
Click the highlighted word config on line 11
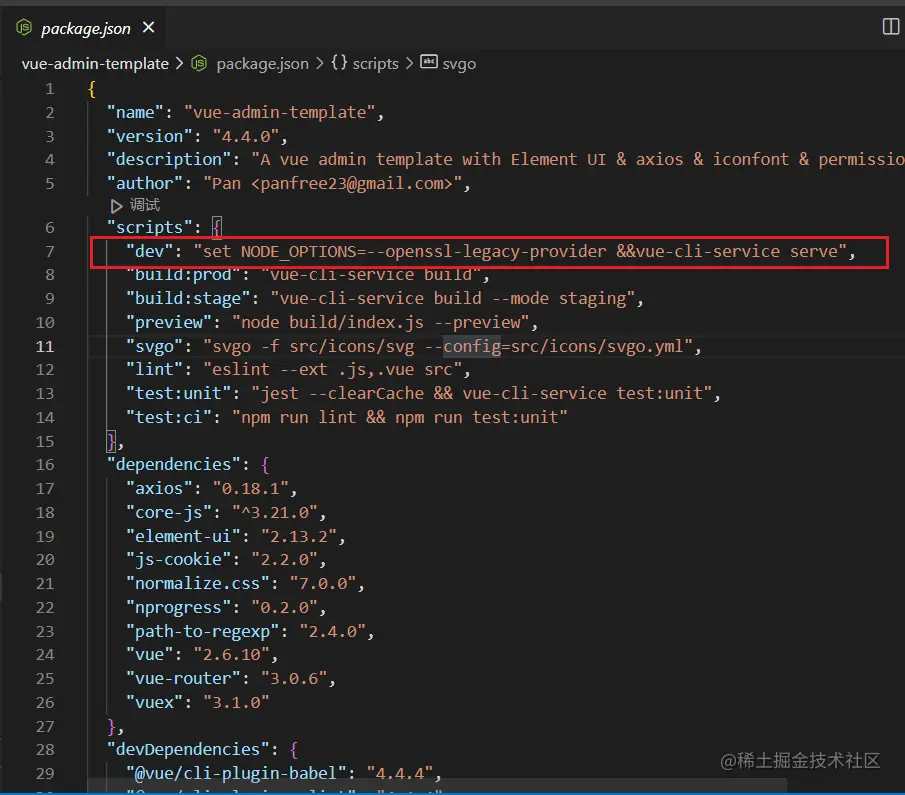pyautogui.click(x=472, y=346)
